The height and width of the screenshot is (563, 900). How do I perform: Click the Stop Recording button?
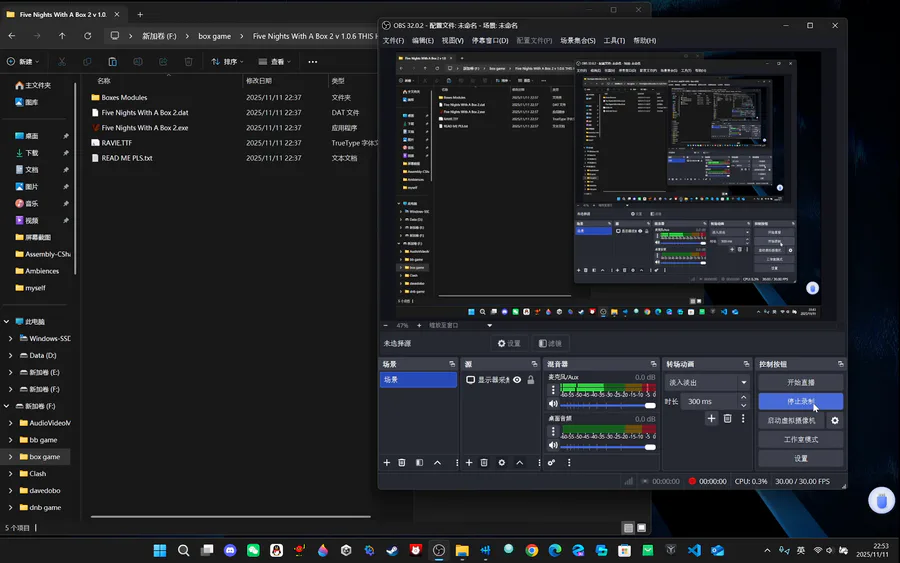pos(801,401)
